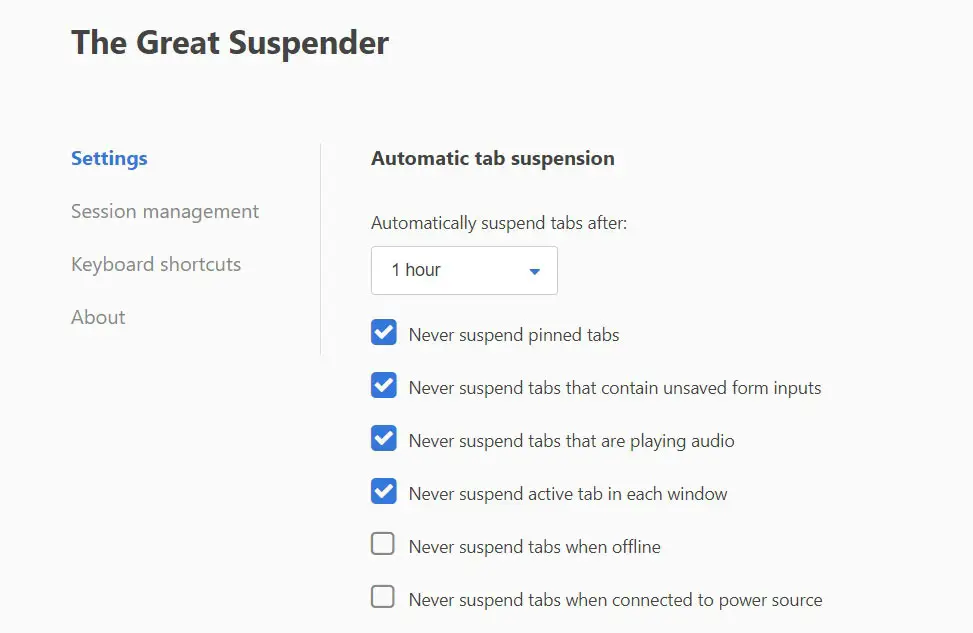Click 'Never suspend tabs when connected to power source' text
This screenshot has height=633, width=973.
point(615,600)
